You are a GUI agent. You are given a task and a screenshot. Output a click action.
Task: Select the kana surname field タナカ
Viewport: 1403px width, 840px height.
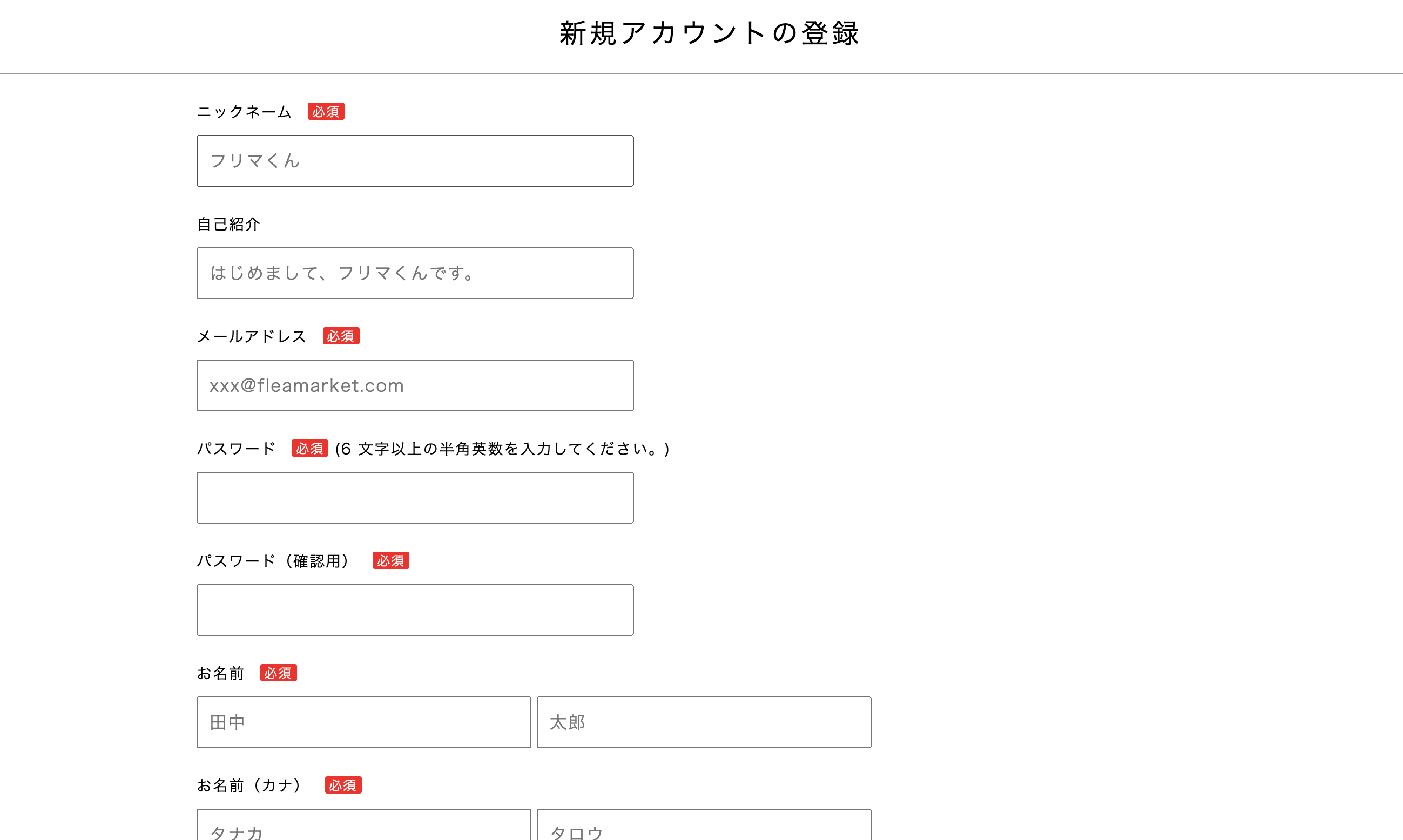363,828
